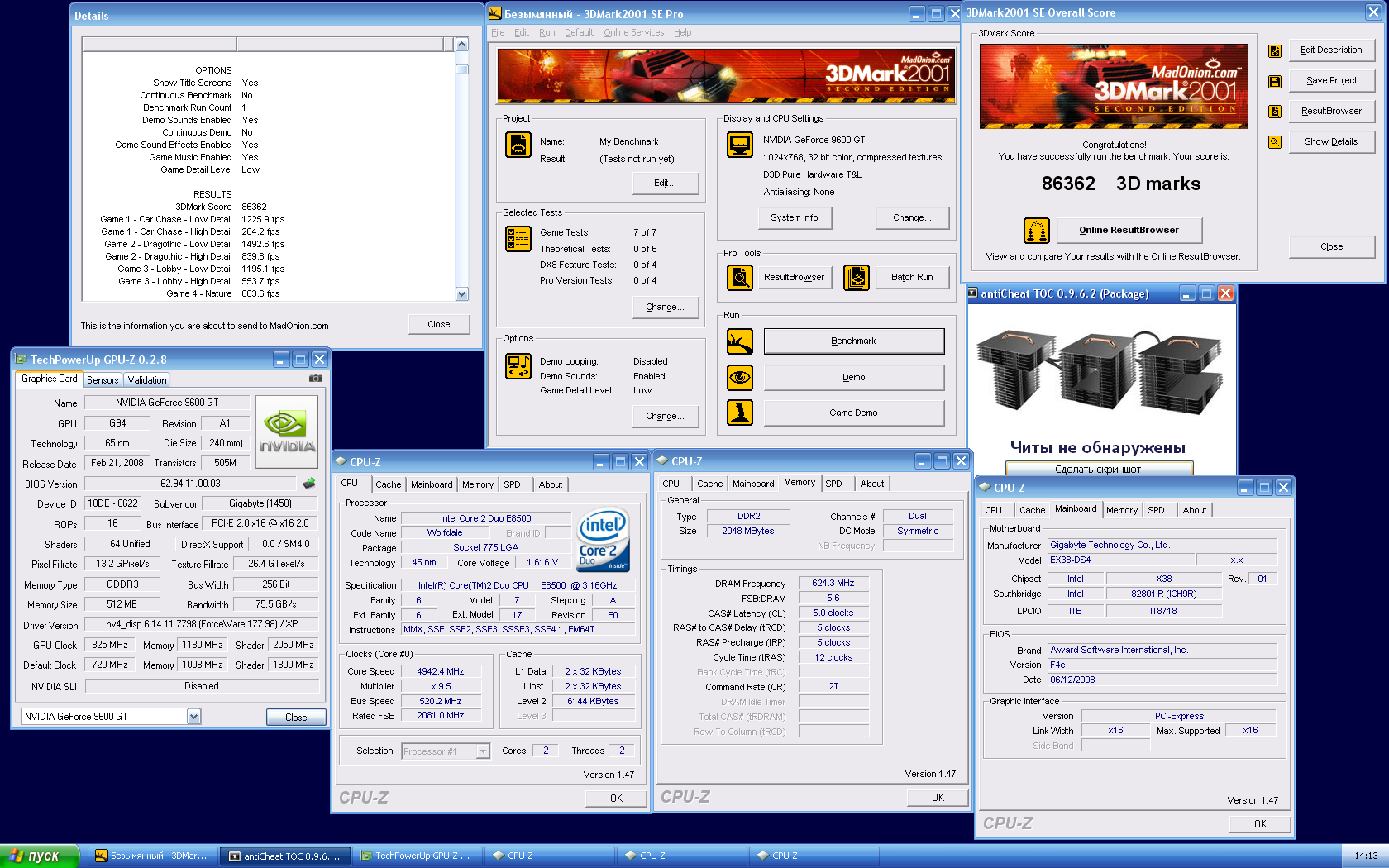The width and height of the screenshot is (1389, 868).
Task: Click the Benchmark run icon
Action: (x=740, y=341)
